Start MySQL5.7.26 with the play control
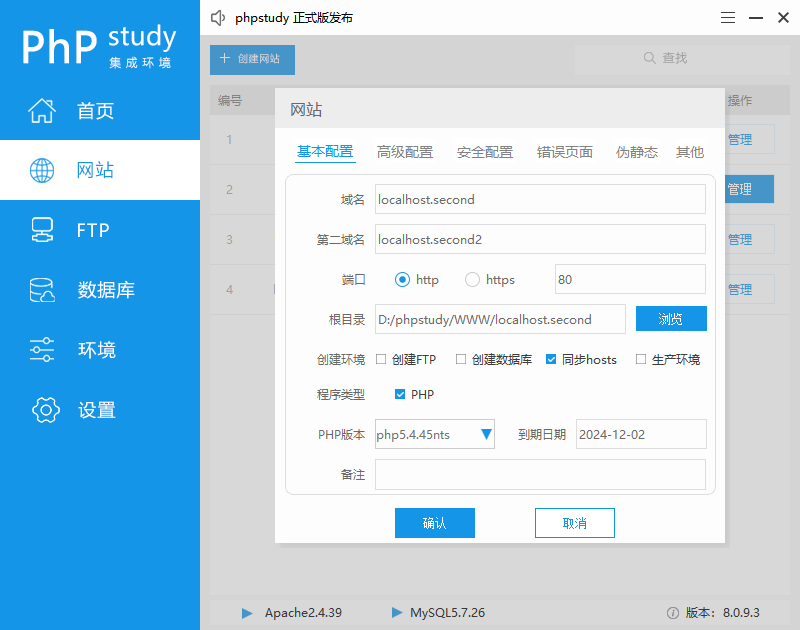The image size is (800, 630). coord(398,612)
